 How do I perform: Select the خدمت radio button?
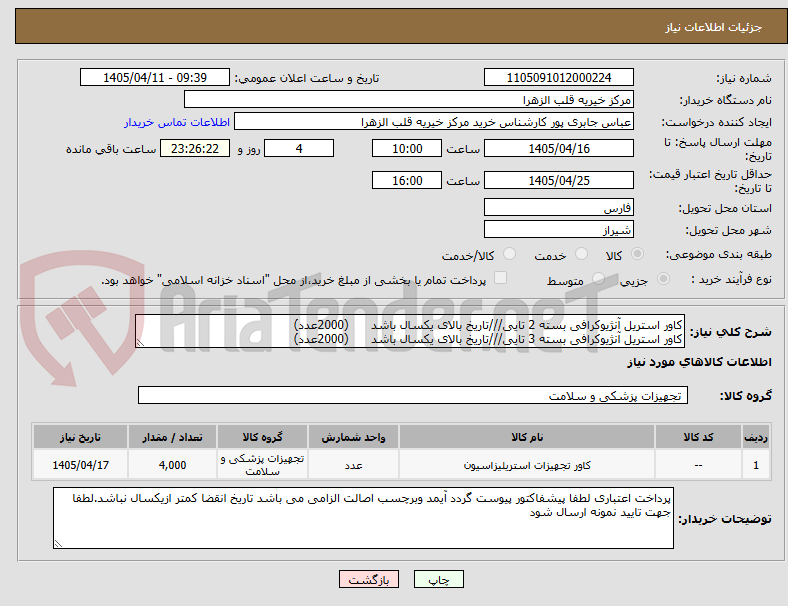pos(581,254)
